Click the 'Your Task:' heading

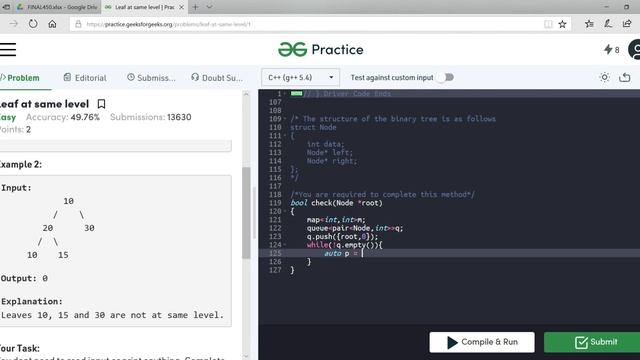(x=20, y=348)
